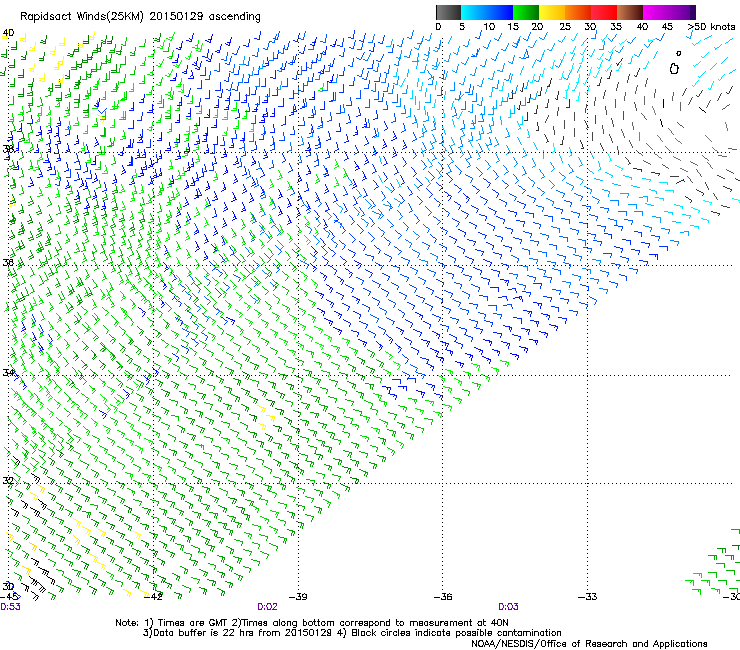Click the latitude label '40' at top left

pos(8,33)
